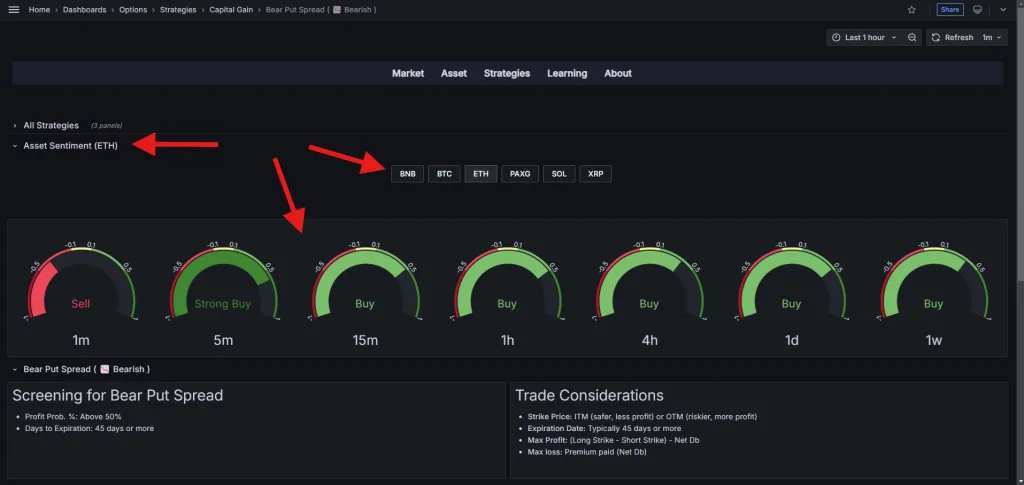Open the Dashboards breadcrumb
Image resolution: width=1024 pixels, height=485 pixels.
click(x=84, y=10)
